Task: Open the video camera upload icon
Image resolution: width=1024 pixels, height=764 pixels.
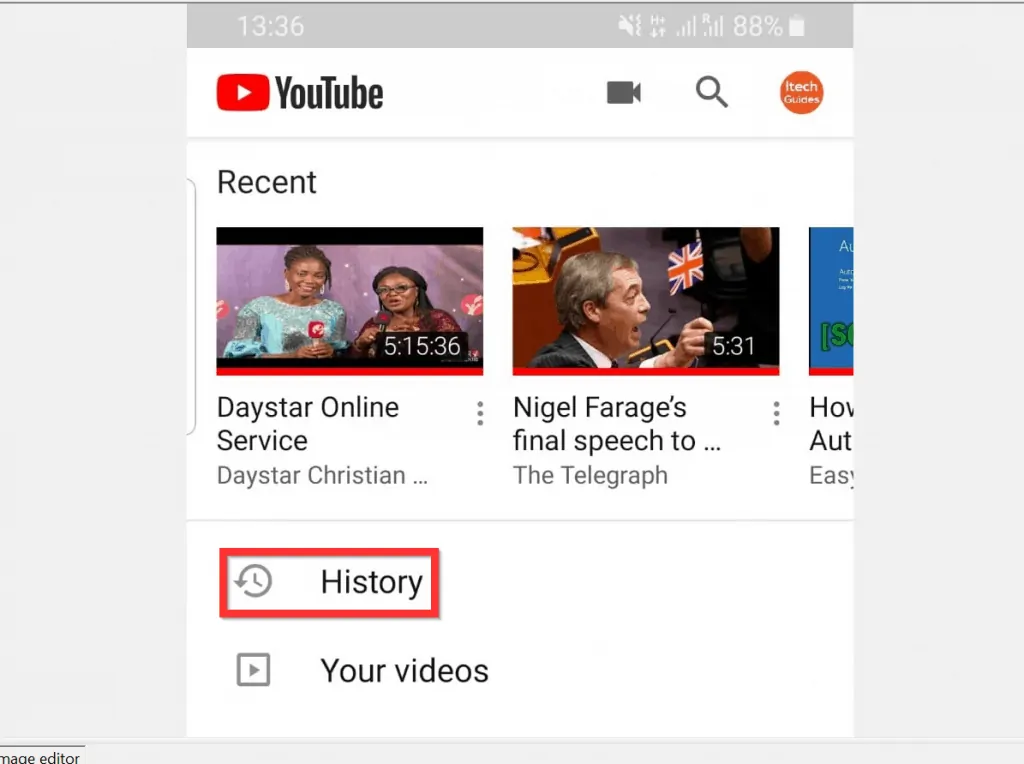Action: pyautogui.click(x=623, y=91)
